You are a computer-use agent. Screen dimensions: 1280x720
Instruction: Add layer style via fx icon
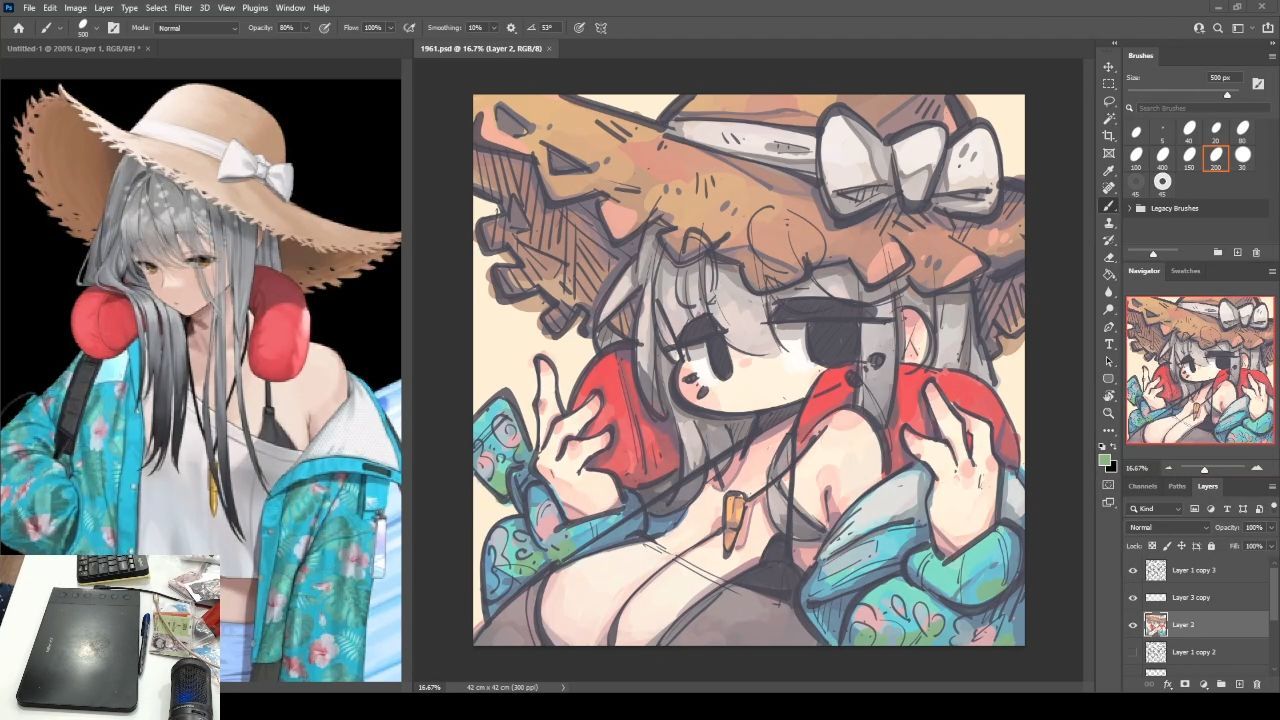coord(1167,684)
